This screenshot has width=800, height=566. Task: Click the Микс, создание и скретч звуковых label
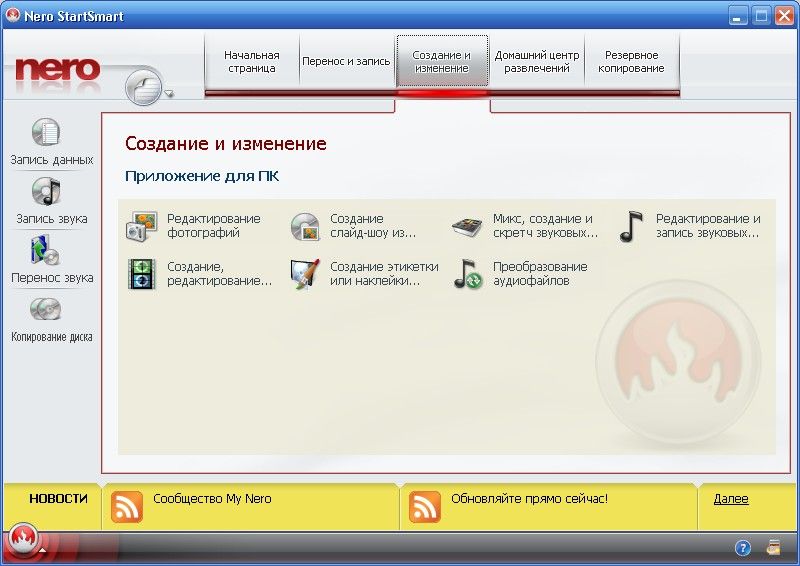545,226
